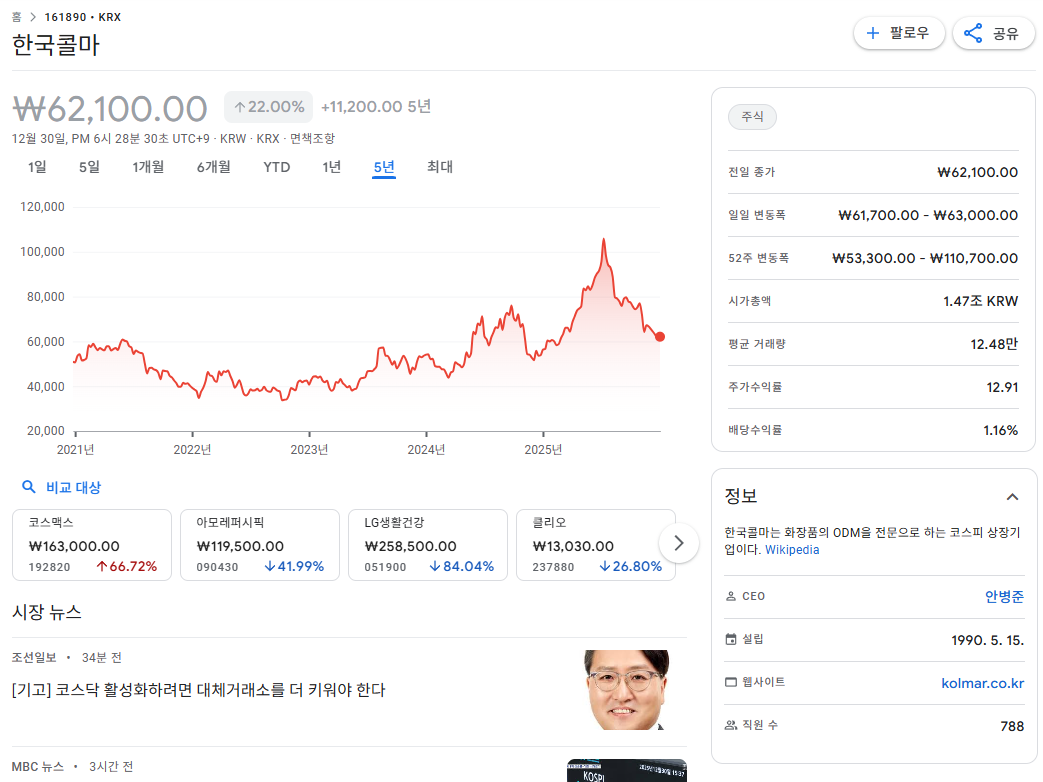Click the people icon next to 직원 수
This screenshot has height=782, width=1043.
[730, 725]
